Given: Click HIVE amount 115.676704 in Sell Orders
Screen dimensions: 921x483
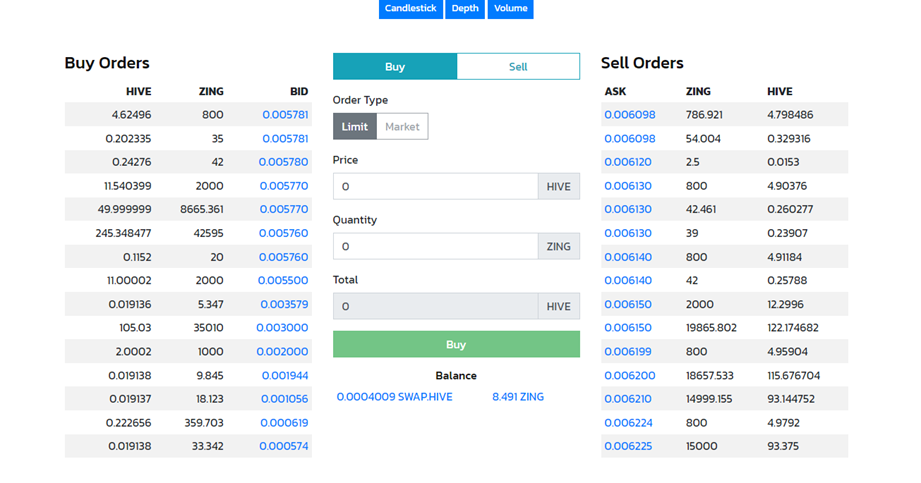Looking at the screenshot, I should (794, 375).
